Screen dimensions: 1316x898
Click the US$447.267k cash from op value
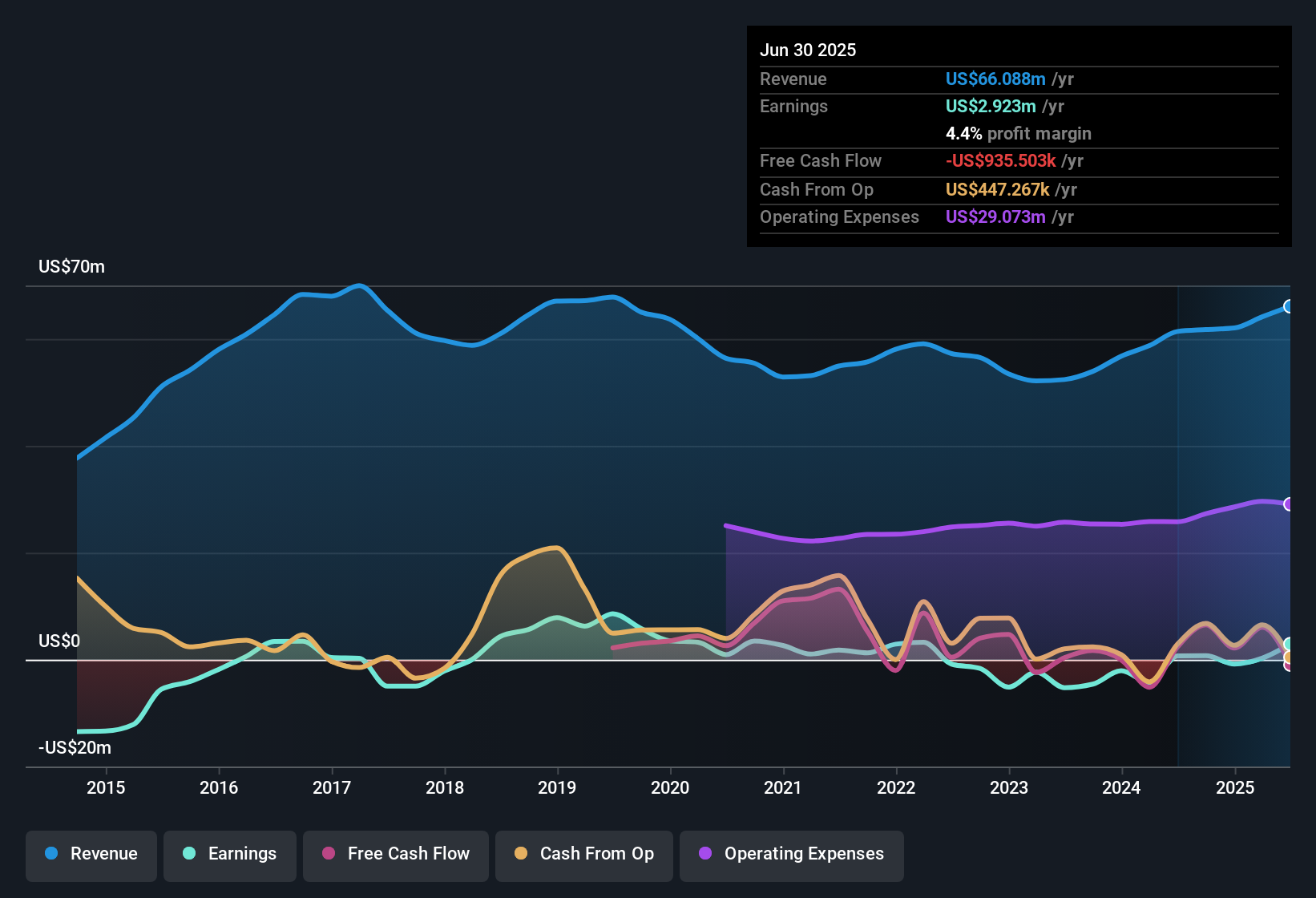click(998, 189)
